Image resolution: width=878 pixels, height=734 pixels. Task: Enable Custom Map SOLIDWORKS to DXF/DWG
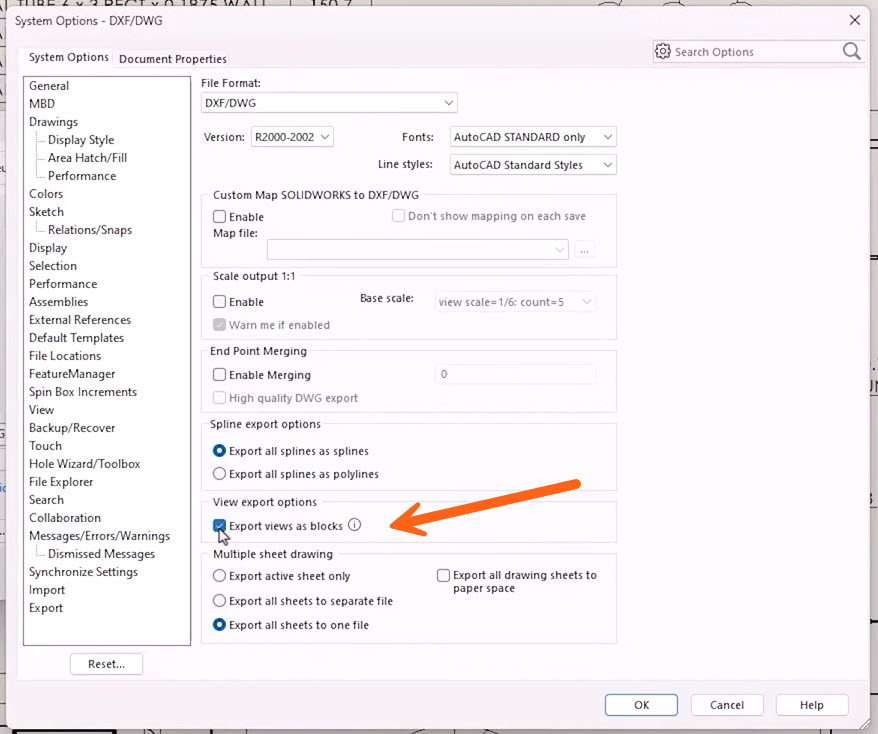pyautogui.click(x=220, y=217)
